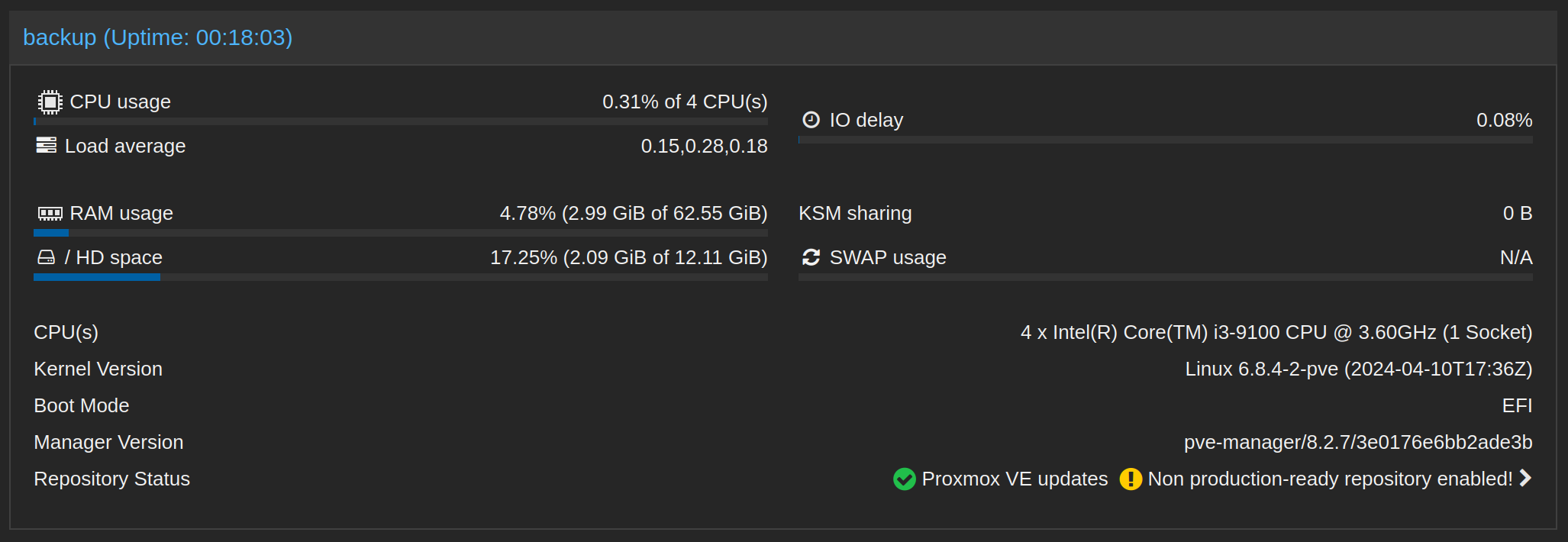
Task: Click the HD space drive icon
Action: click(46, 257)
